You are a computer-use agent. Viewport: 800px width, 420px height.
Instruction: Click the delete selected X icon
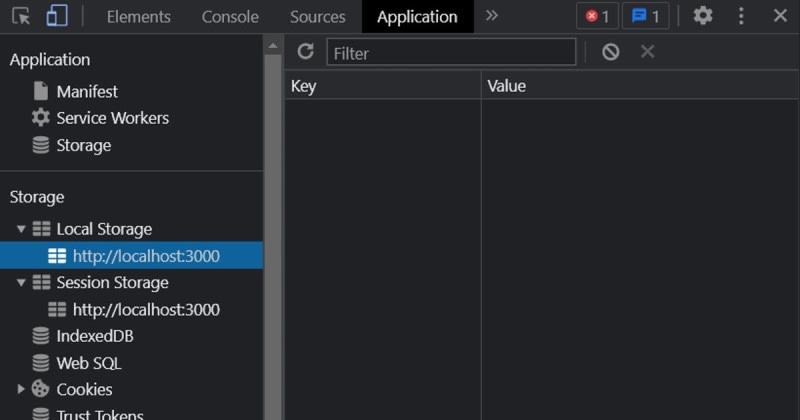pyautogui.click(x=647, y=52)
